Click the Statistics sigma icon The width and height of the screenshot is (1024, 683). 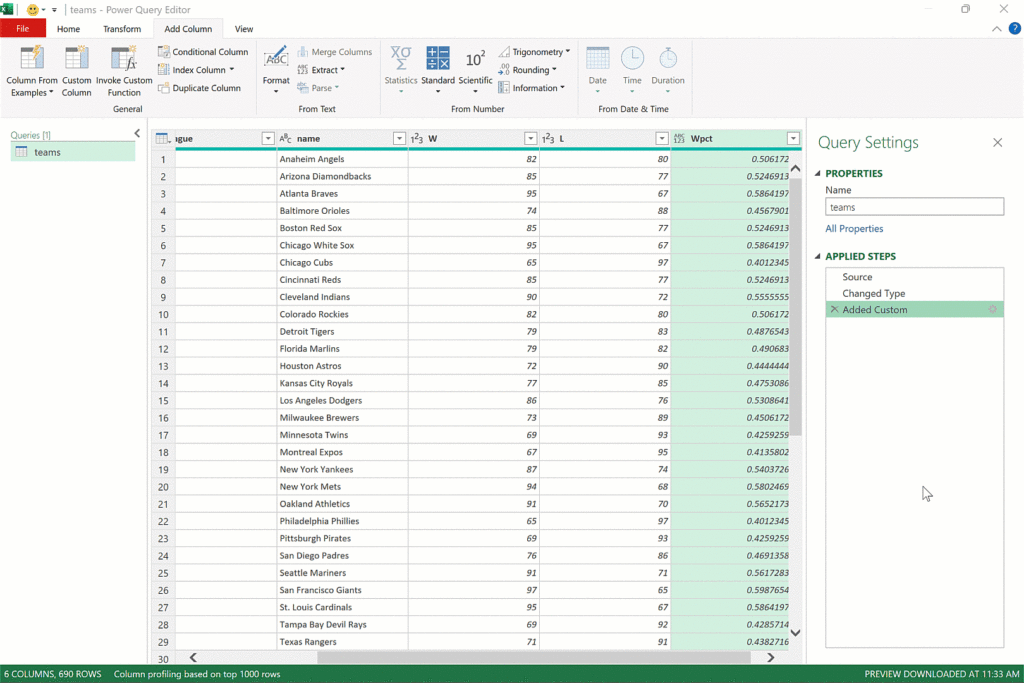tap(401, 57)
